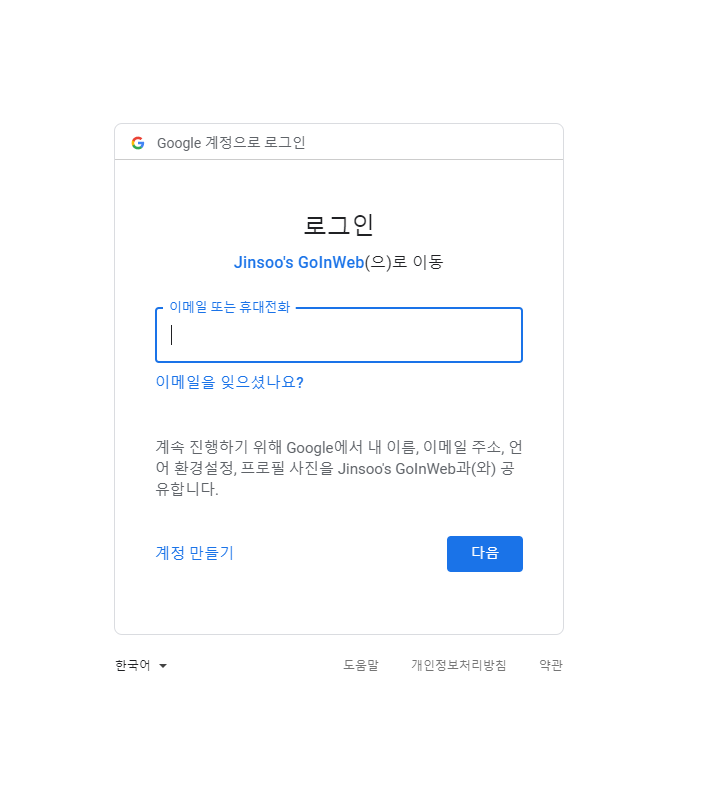Open the 도움말 footer link
Image resolution: width=702 pixels, height=799 pixels.
click(361, 665)
